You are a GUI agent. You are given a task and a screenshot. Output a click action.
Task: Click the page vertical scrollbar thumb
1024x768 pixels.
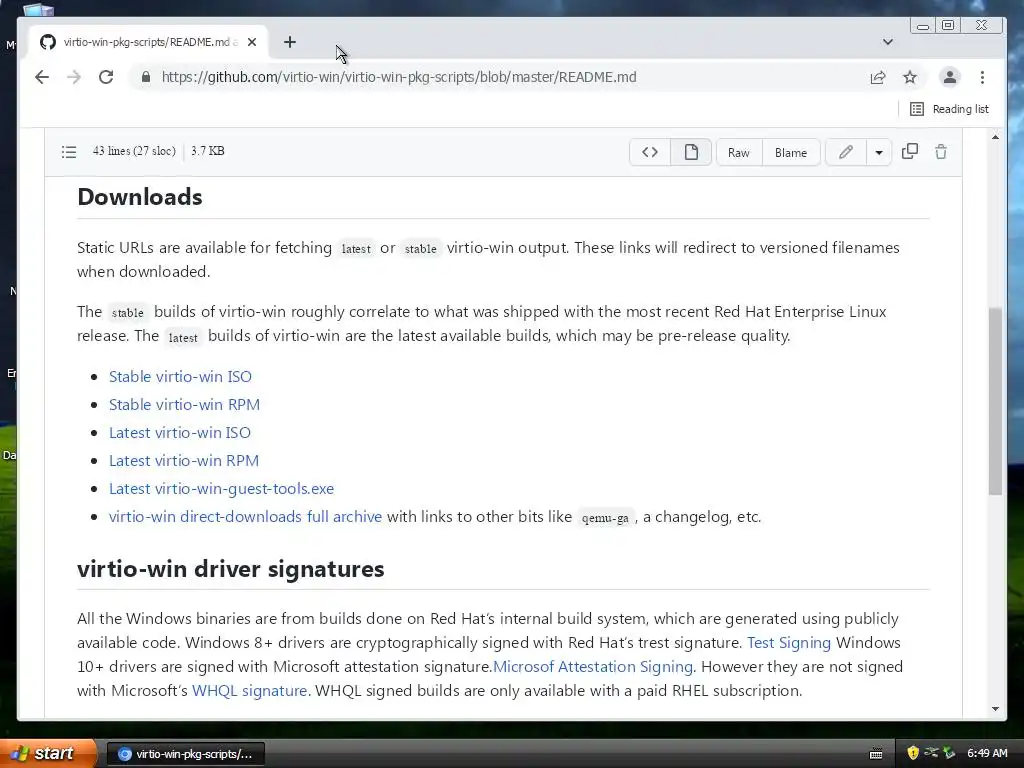click(995, 401)
